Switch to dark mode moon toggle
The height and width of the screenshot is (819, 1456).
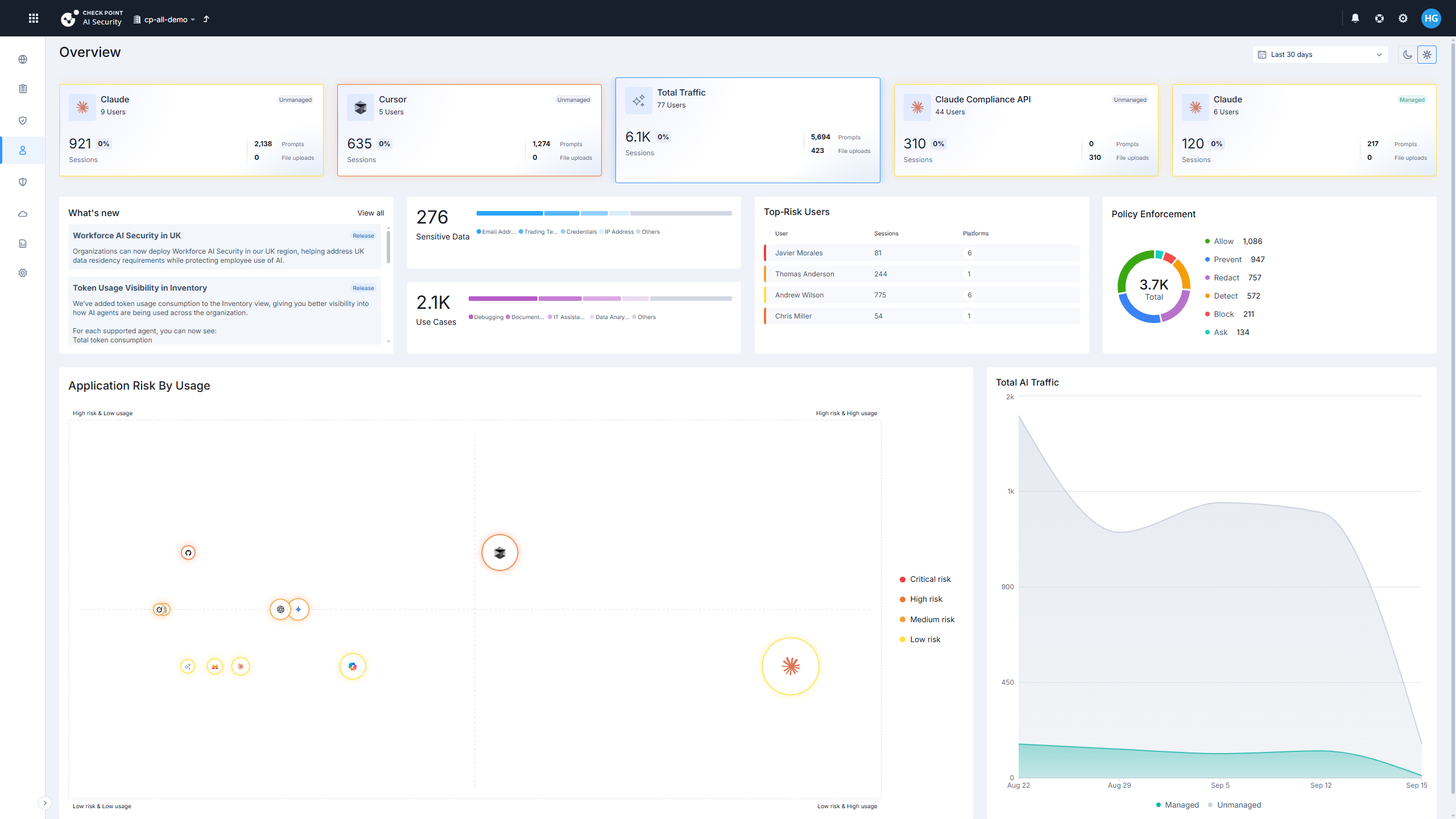(1407, 55)
